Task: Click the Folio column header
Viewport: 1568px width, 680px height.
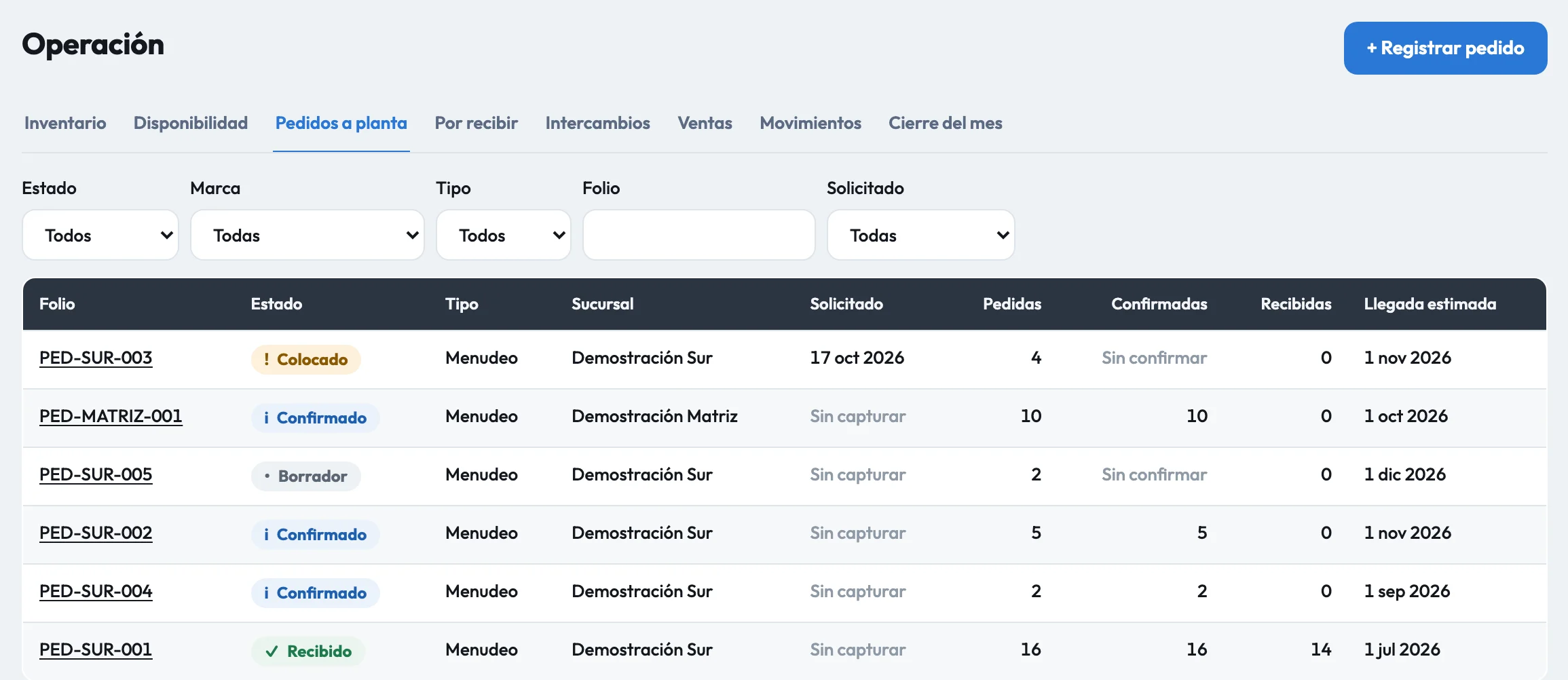Action: pyautogui.click(x=57, y=304)
